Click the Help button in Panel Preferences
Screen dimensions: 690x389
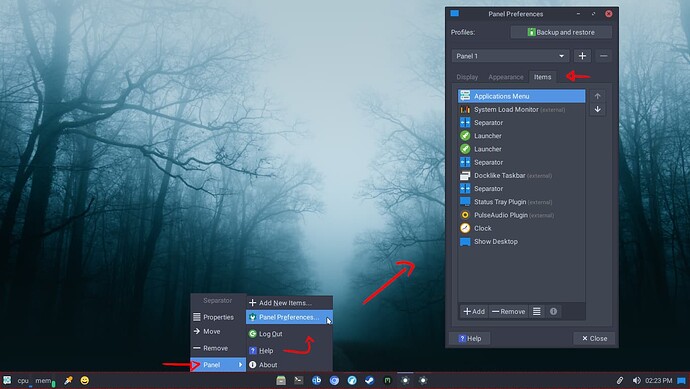click(x=470, y=338)
